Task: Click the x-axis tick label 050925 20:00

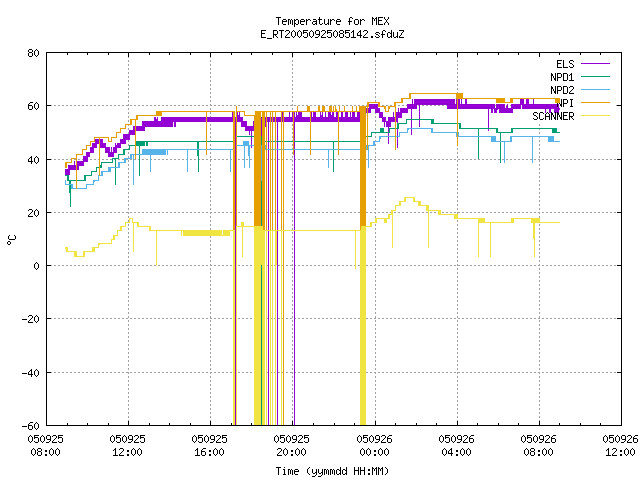Action: [291, 446]
